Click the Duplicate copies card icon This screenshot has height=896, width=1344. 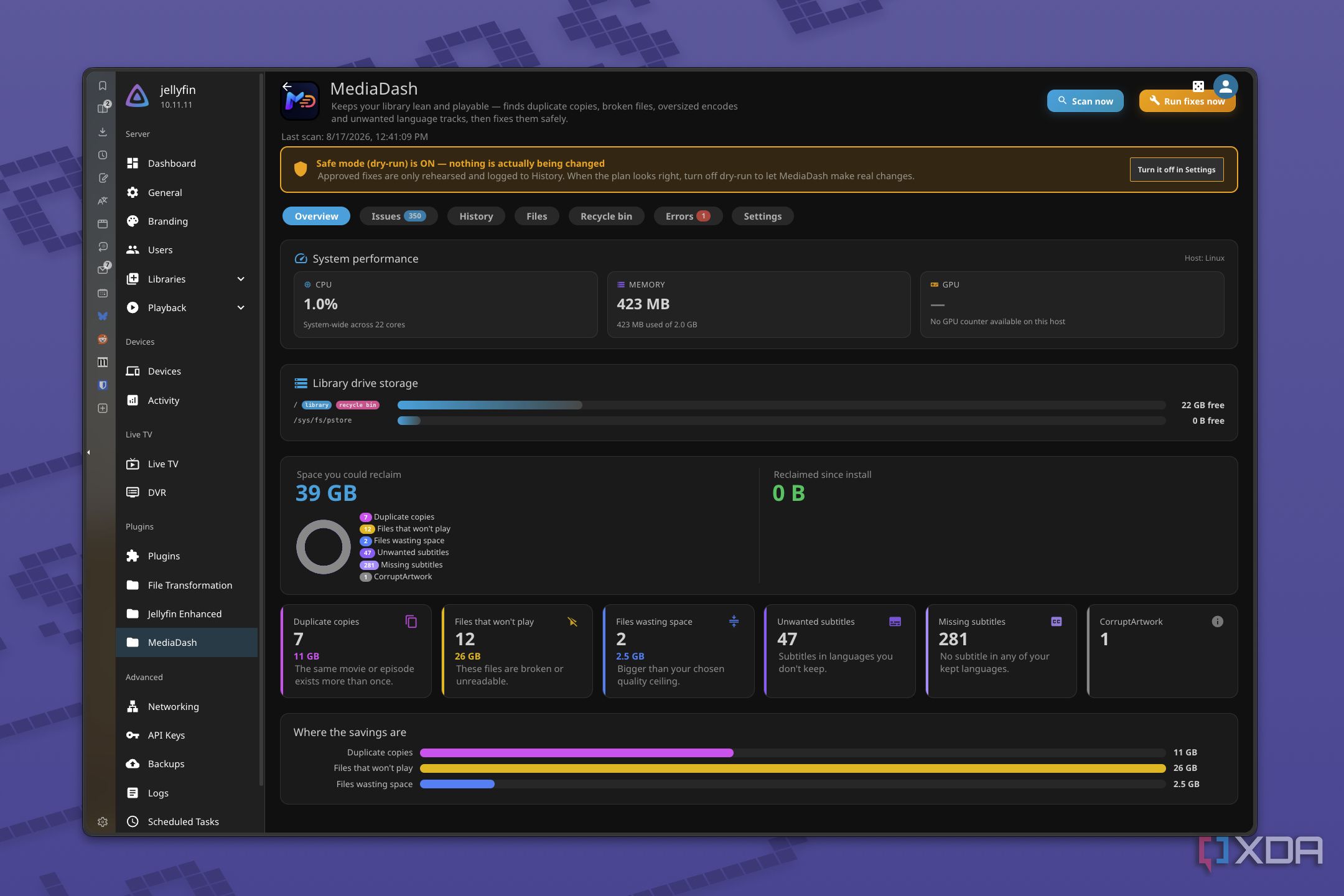point(411,622)
